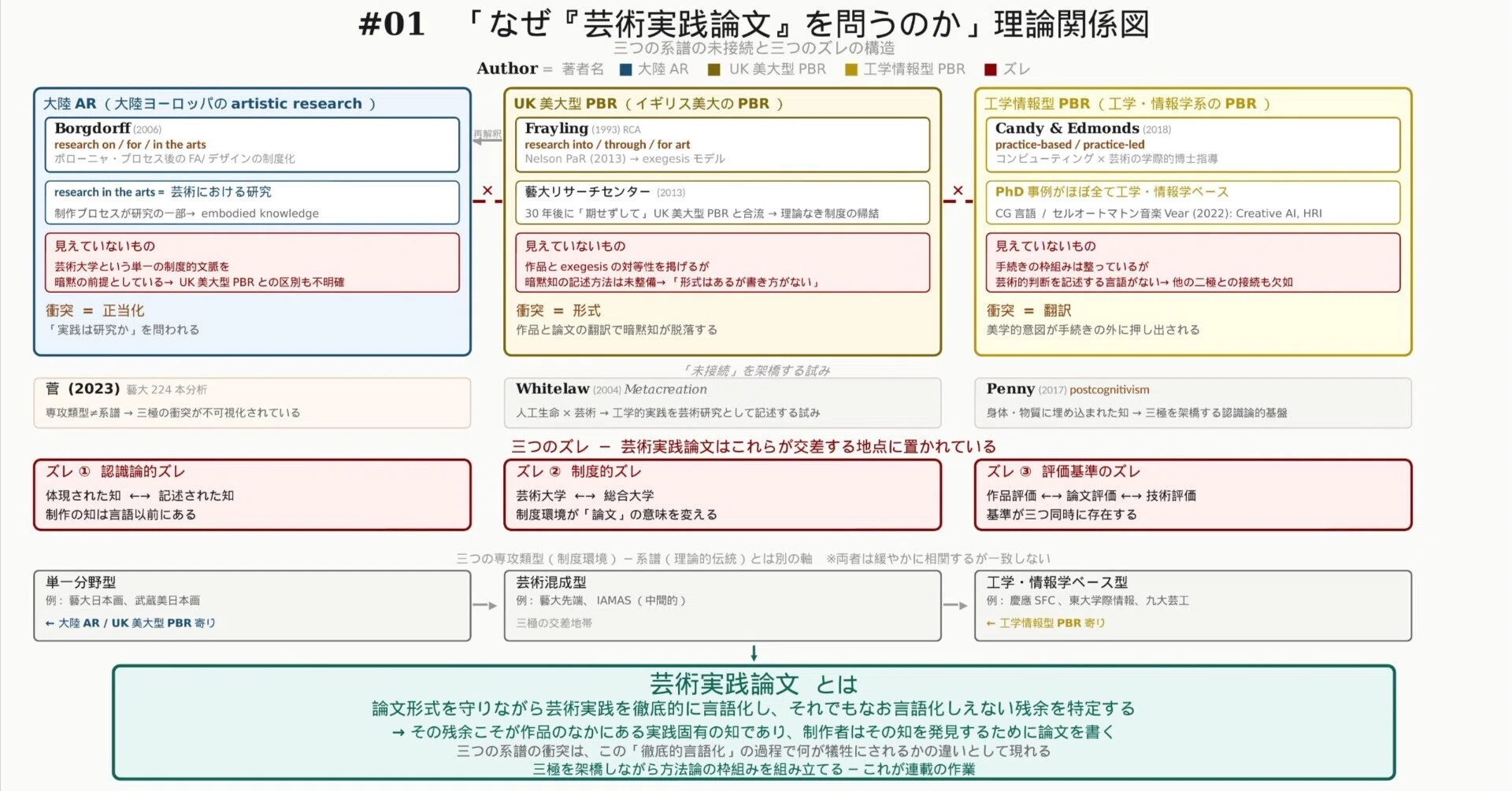Viewport: 1512px width, 791px height.
Task: Click 'practice-based / practice-led' text
Action: click(x=1069, y=145)
